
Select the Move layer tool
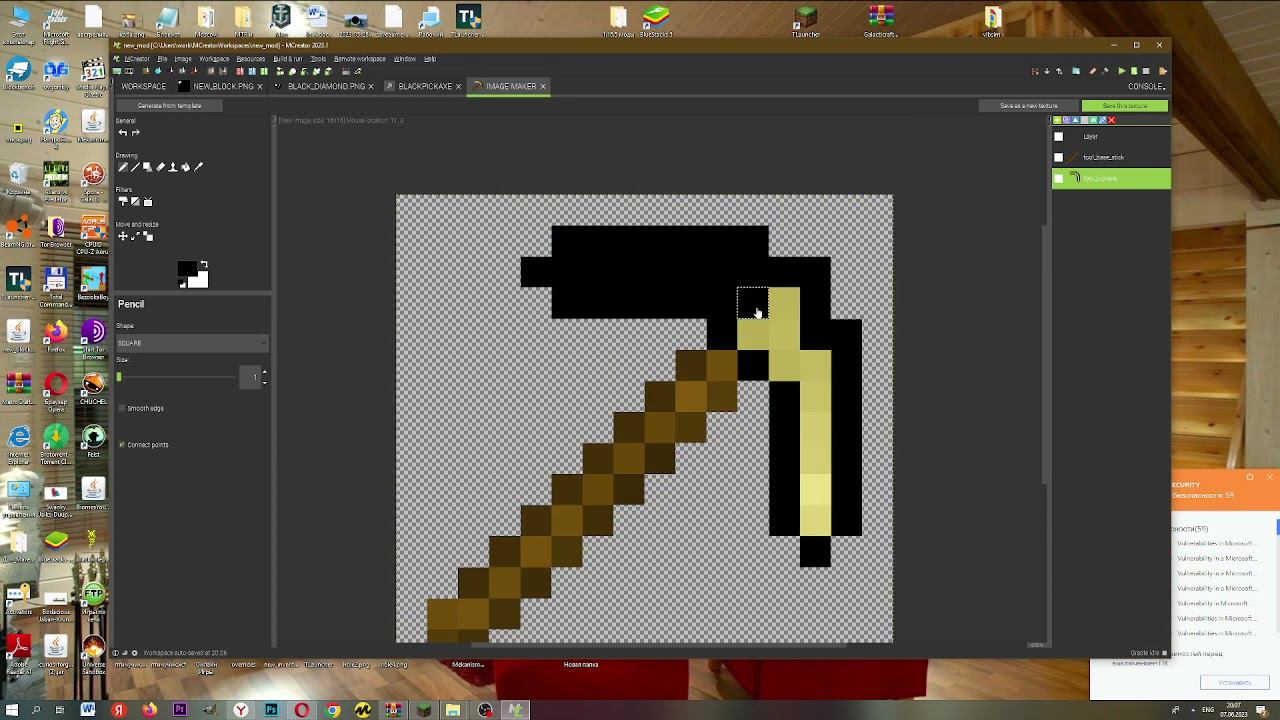123,236
